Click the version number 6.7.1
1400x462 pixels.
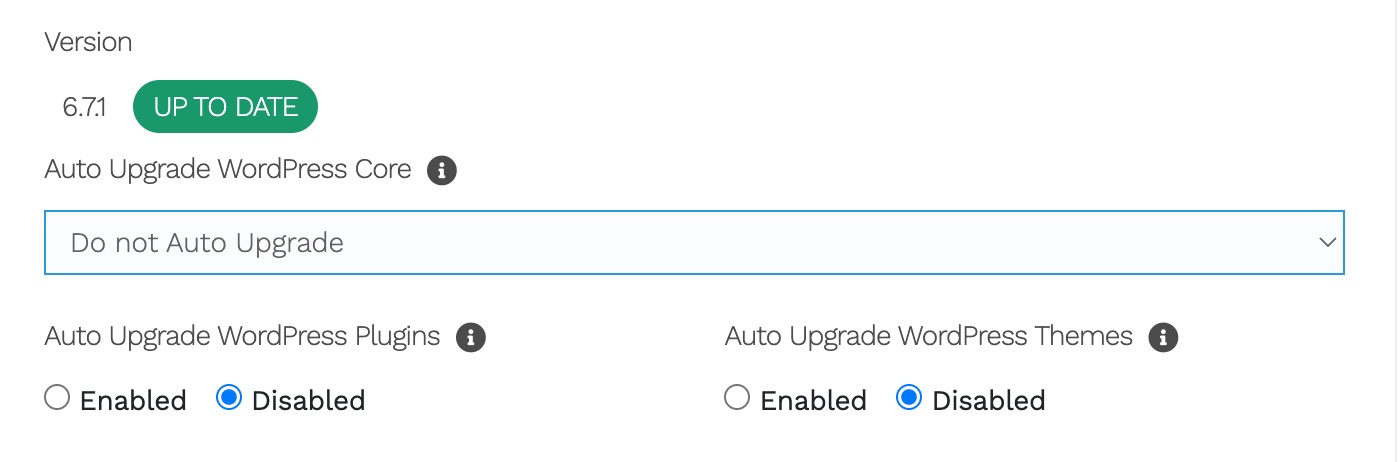point(85,107)
